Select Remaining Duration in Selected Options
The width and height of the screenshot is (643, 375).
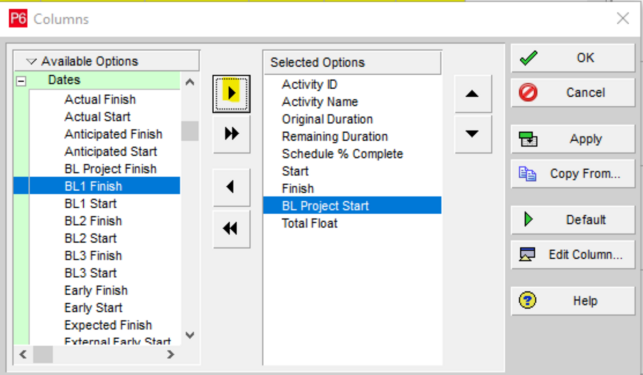tap(335, 136)
